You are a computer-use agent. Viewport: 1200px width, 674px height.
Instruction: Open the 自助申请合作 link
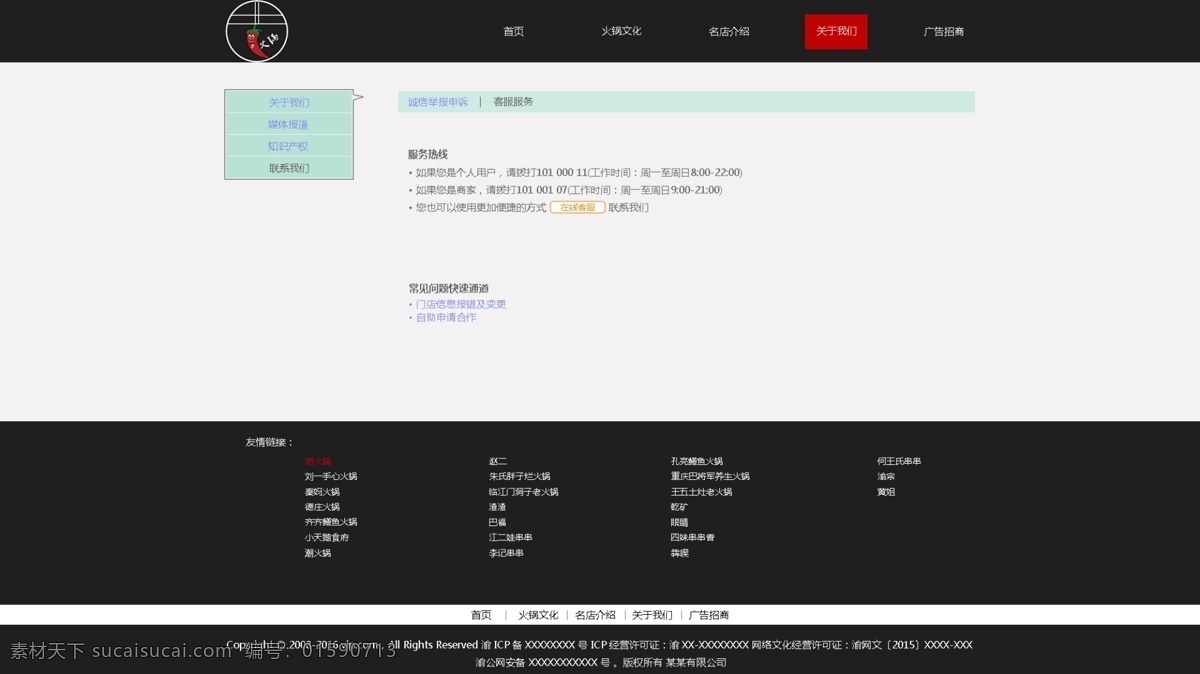(446, 317)
